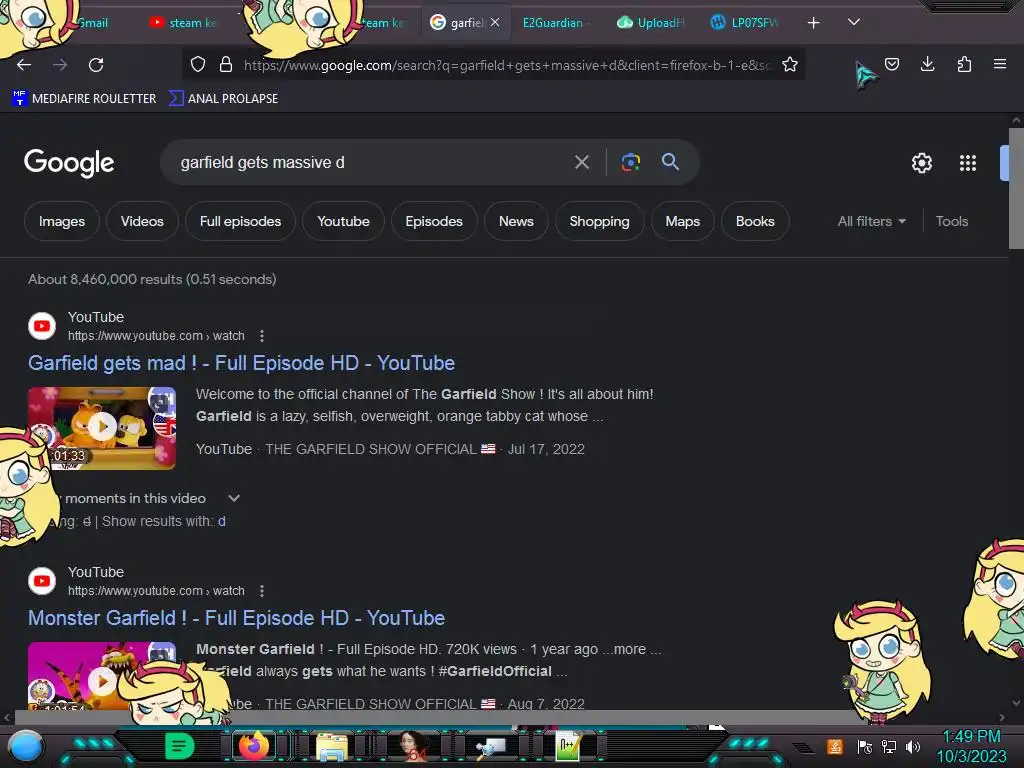Open Pocket save icon
1024x768 pixels.
892,64
